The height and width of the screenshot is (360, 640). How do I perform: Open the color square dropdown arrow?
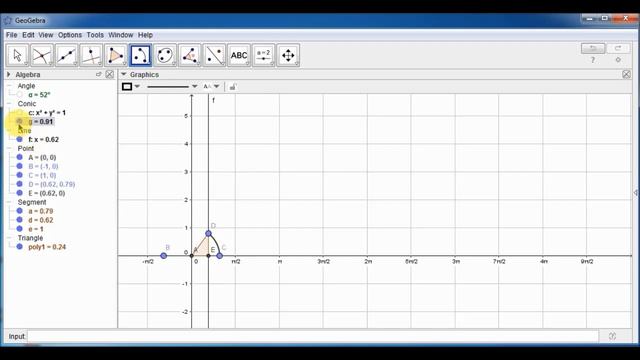[137, 87]
